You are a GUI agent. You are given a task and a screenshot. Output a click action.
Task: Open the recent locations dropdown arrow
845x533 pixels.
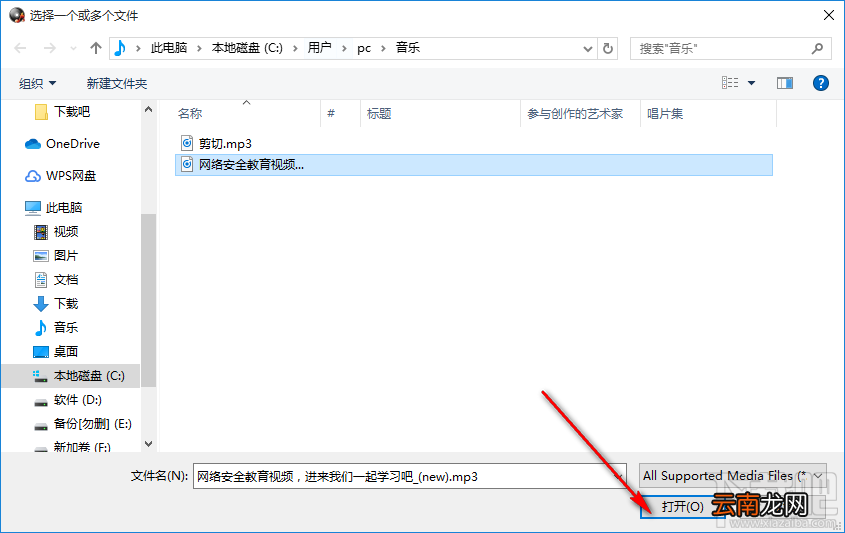tap(73, 49)
